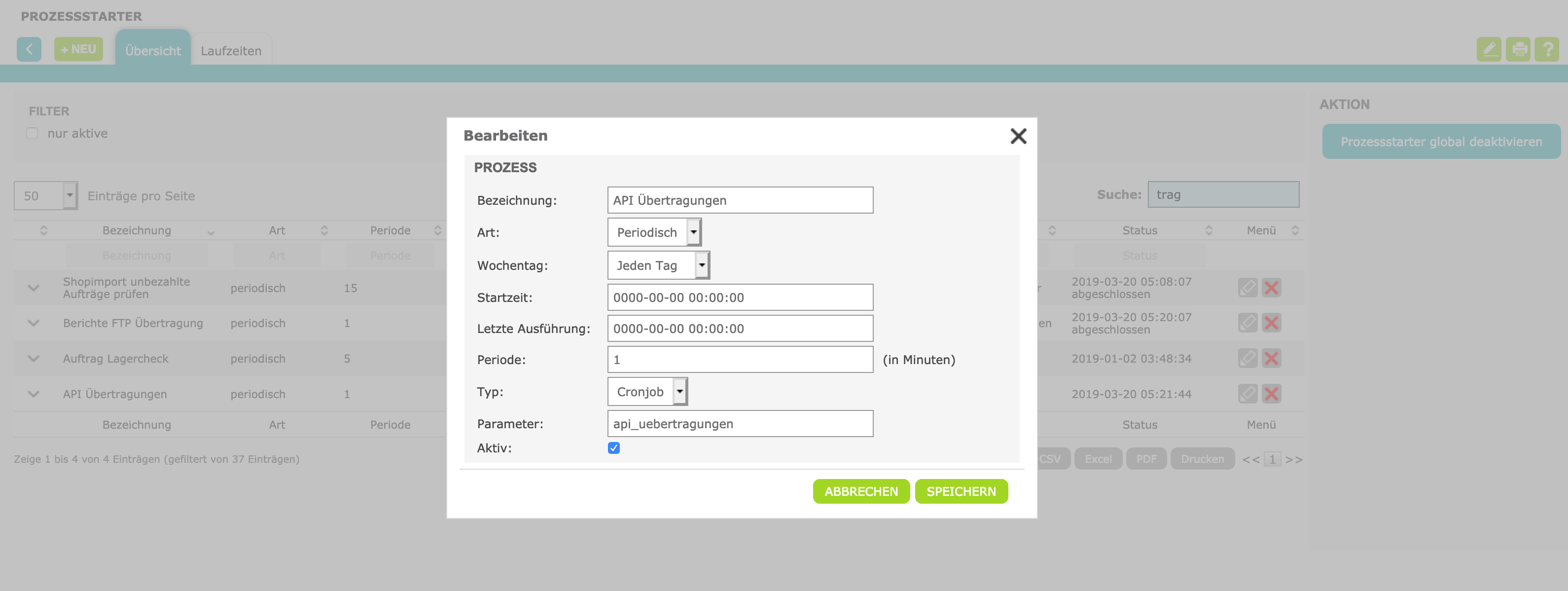Image resolution: width=1568 pixels, height=591 pixels.
Task: Select the Übersicht tab
Action: click(x=153, y=51)
